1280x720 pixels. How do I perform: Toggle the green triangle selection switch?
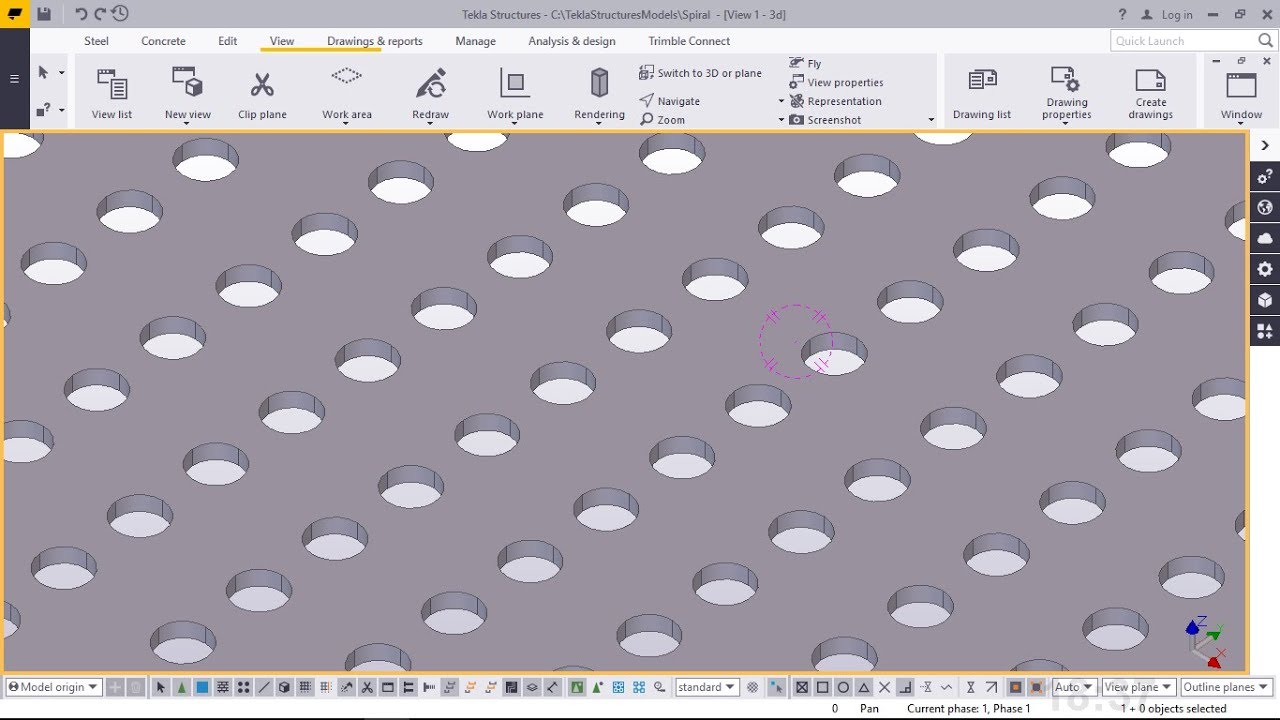(x=182, y=687)
